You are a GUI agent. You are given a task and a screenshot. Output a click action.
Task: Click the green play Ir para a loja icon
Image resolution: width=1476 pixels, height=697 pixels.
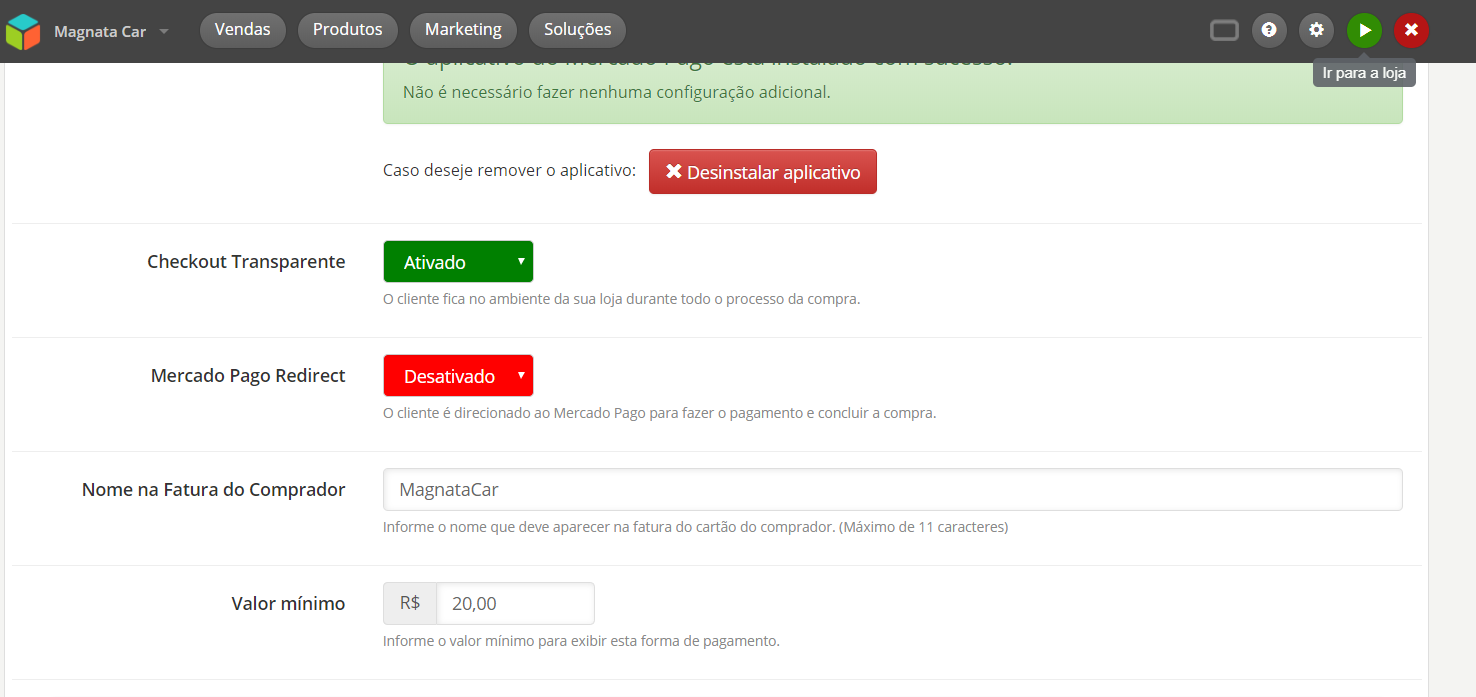coord(1364,30)
